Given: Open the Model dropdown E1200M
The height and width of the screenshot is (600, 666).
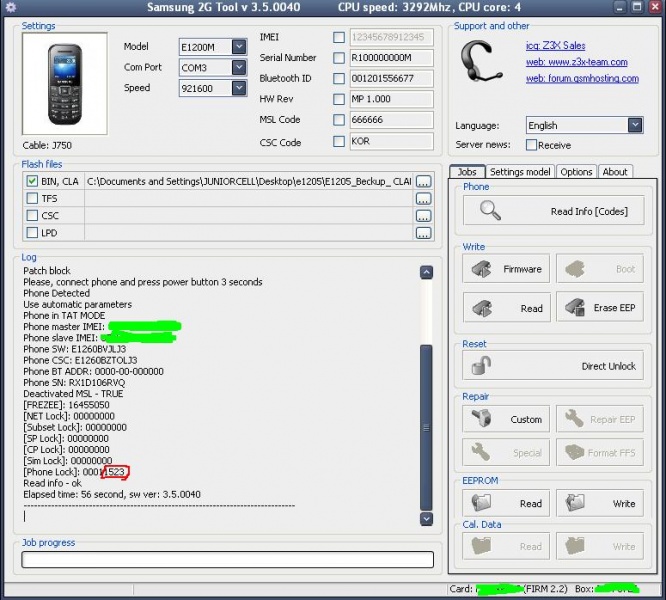Looking at the screenshot, I should click(x=239, y=47).
